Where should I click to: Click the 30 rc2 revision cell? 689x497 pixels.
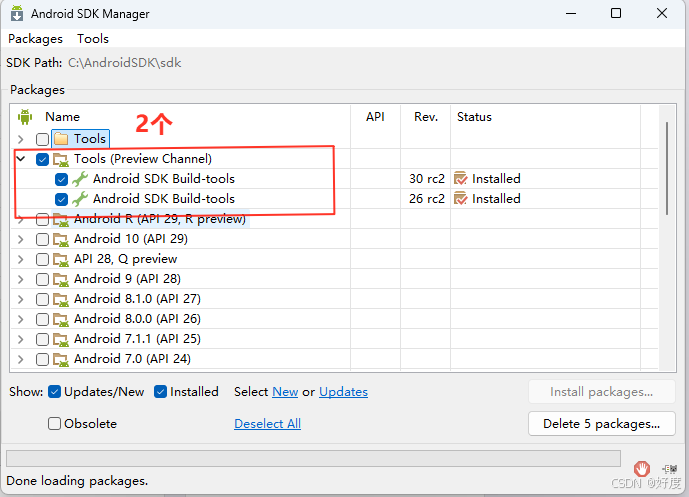point(427,179)
